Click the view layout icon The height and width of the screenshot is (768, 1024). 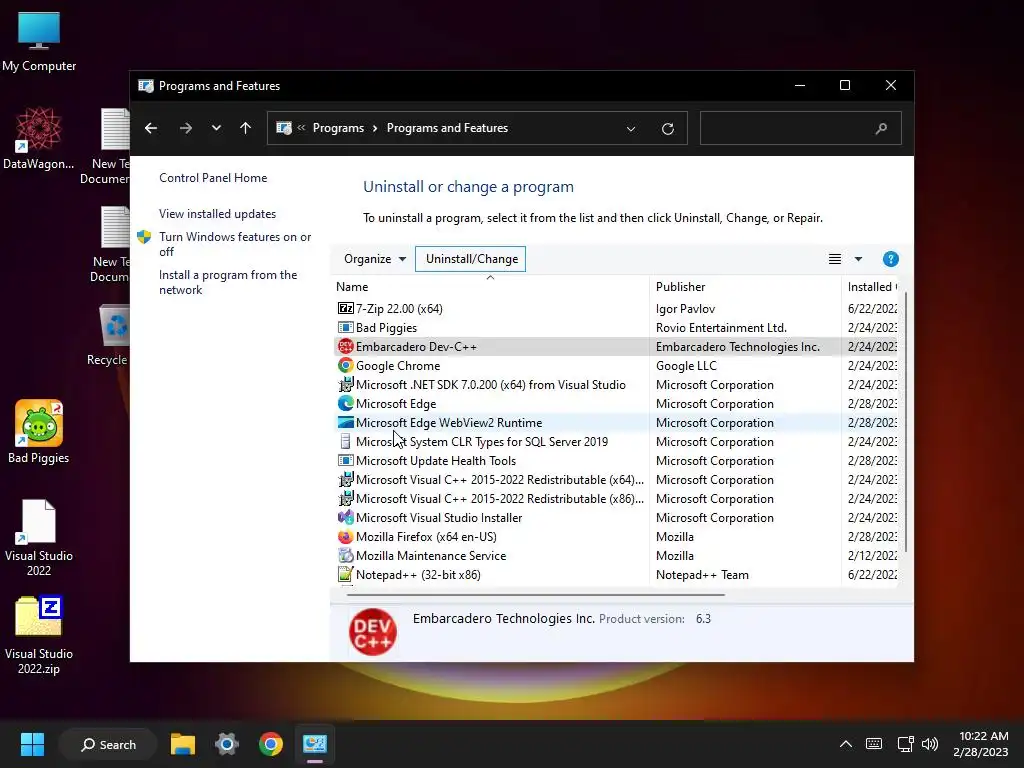[x=835, y=259]
